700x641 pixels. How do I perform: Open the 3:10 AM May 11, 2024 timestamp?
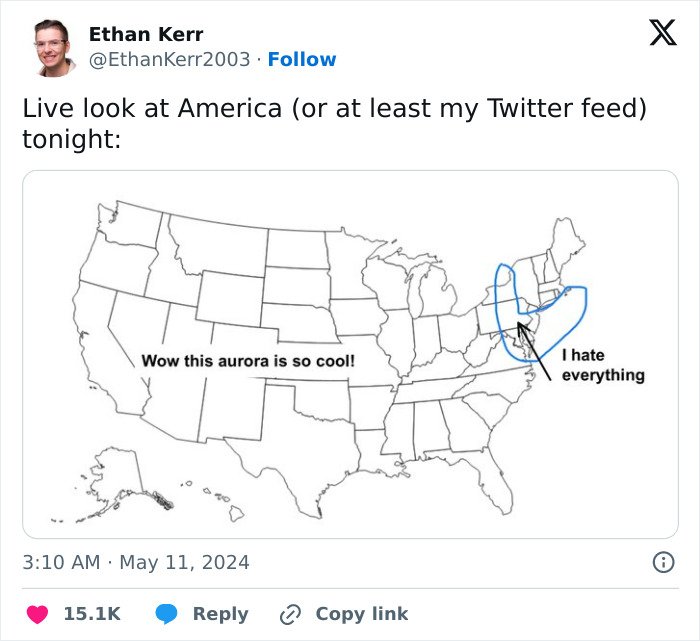[136, 562]
